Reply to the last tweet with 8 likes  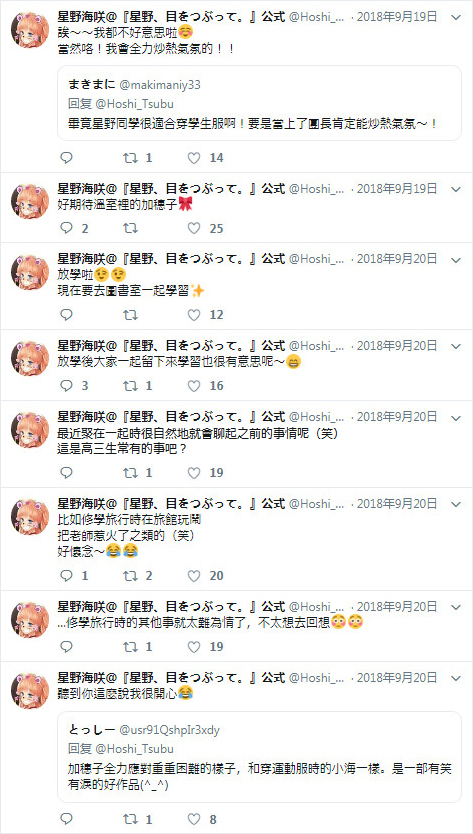(x=67, y=820)
